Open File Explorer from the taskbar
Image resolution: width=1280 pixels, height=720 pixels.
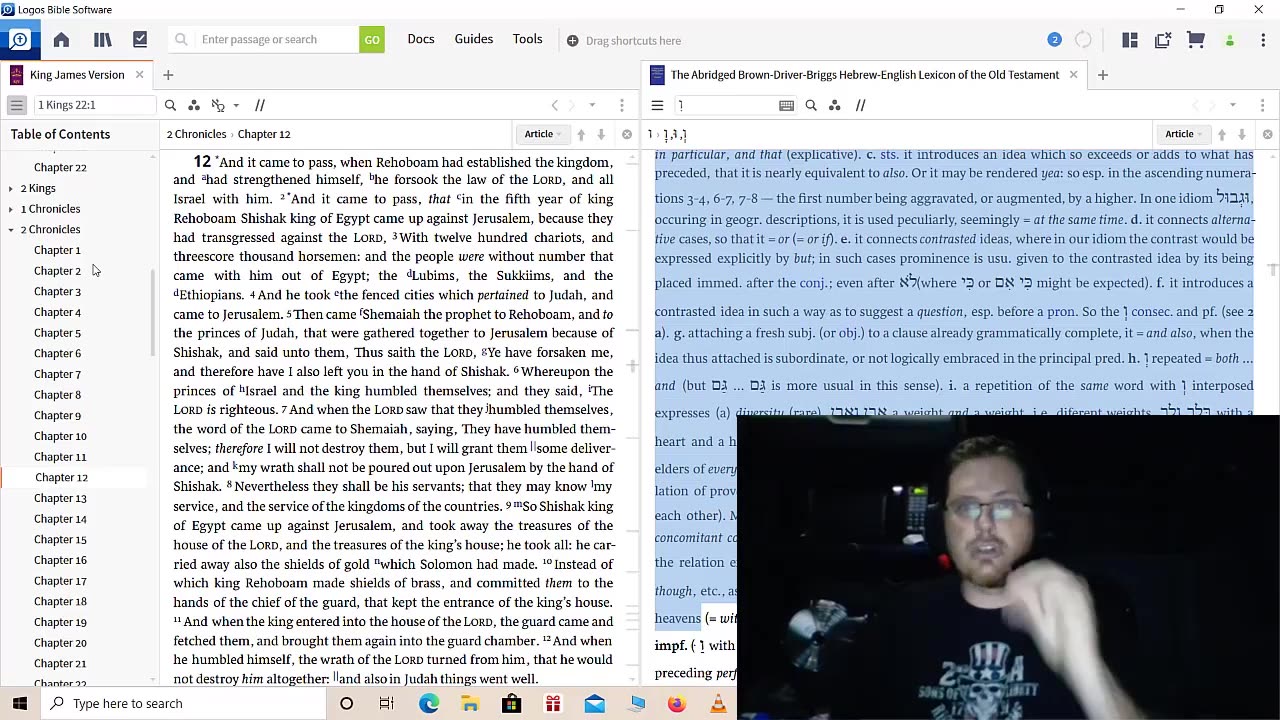coord(470,703)
